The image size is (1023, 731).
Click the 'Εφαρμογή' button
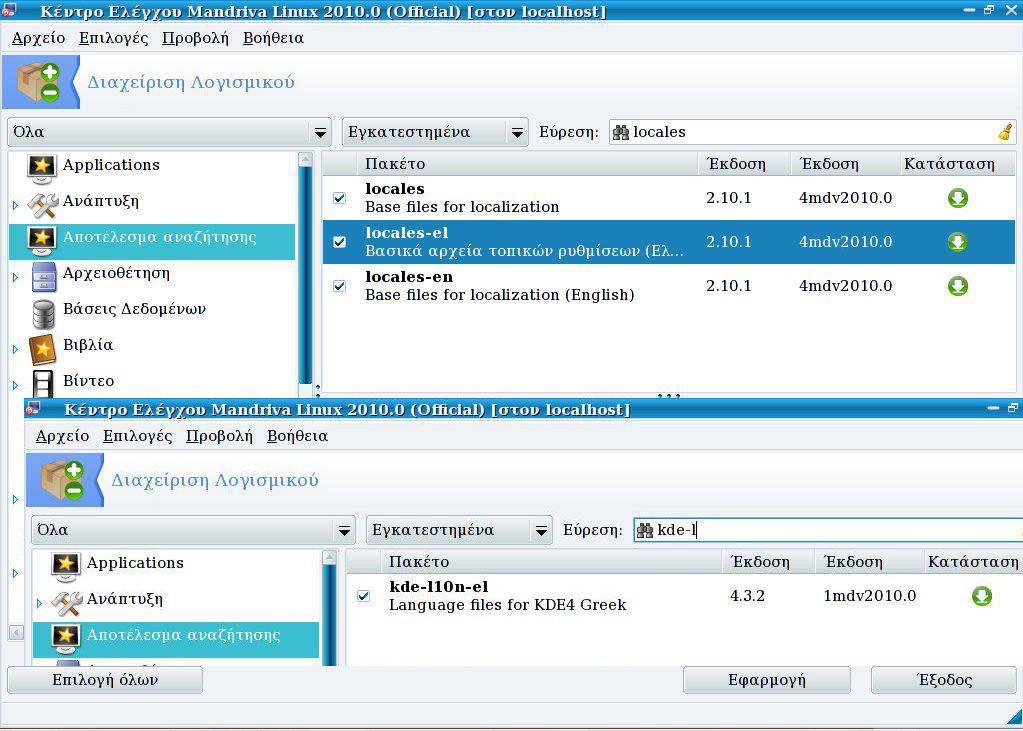point(767,680)
